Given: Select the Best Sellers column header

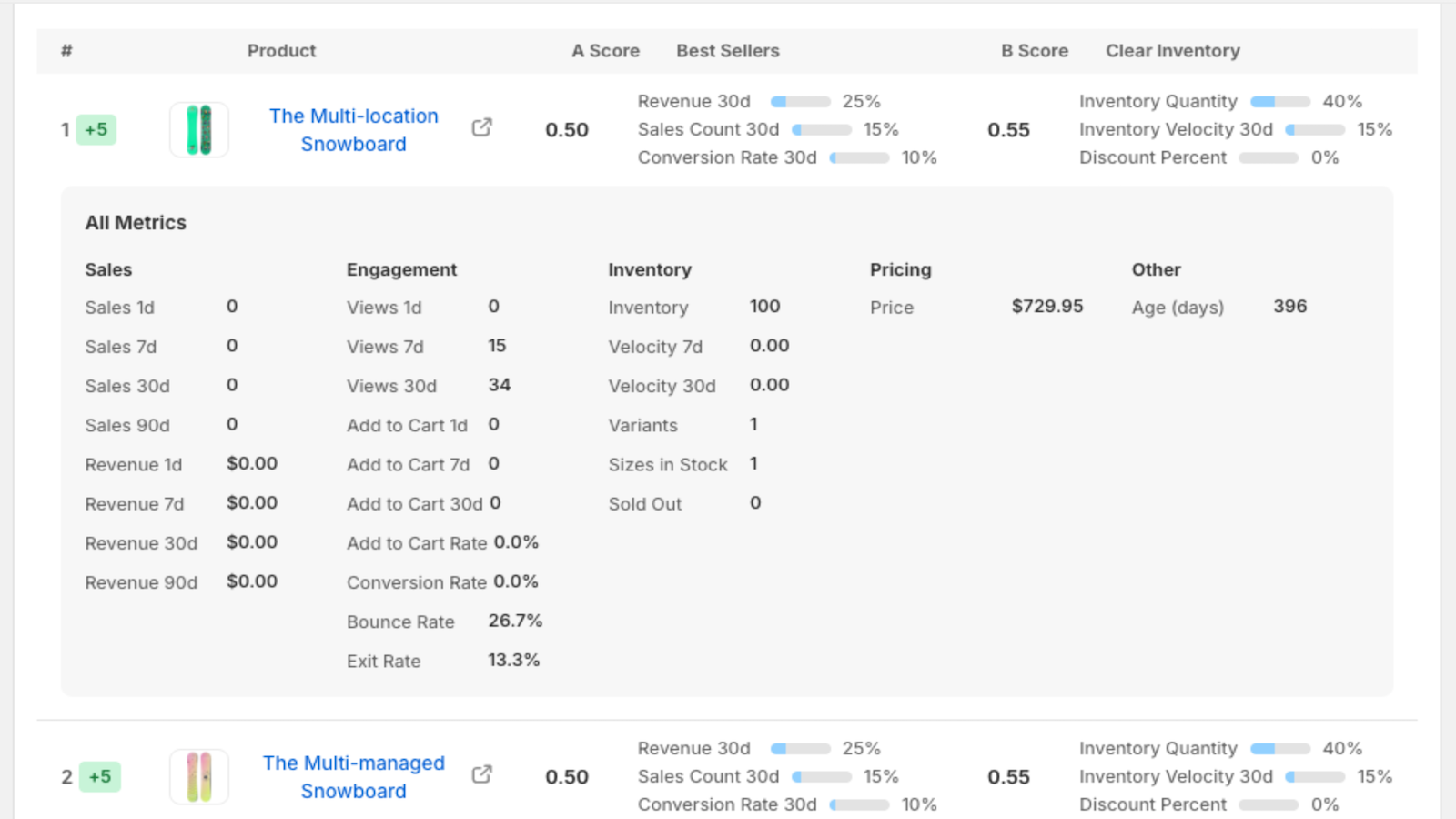Looking at the screenshot, I should [727, 51].
